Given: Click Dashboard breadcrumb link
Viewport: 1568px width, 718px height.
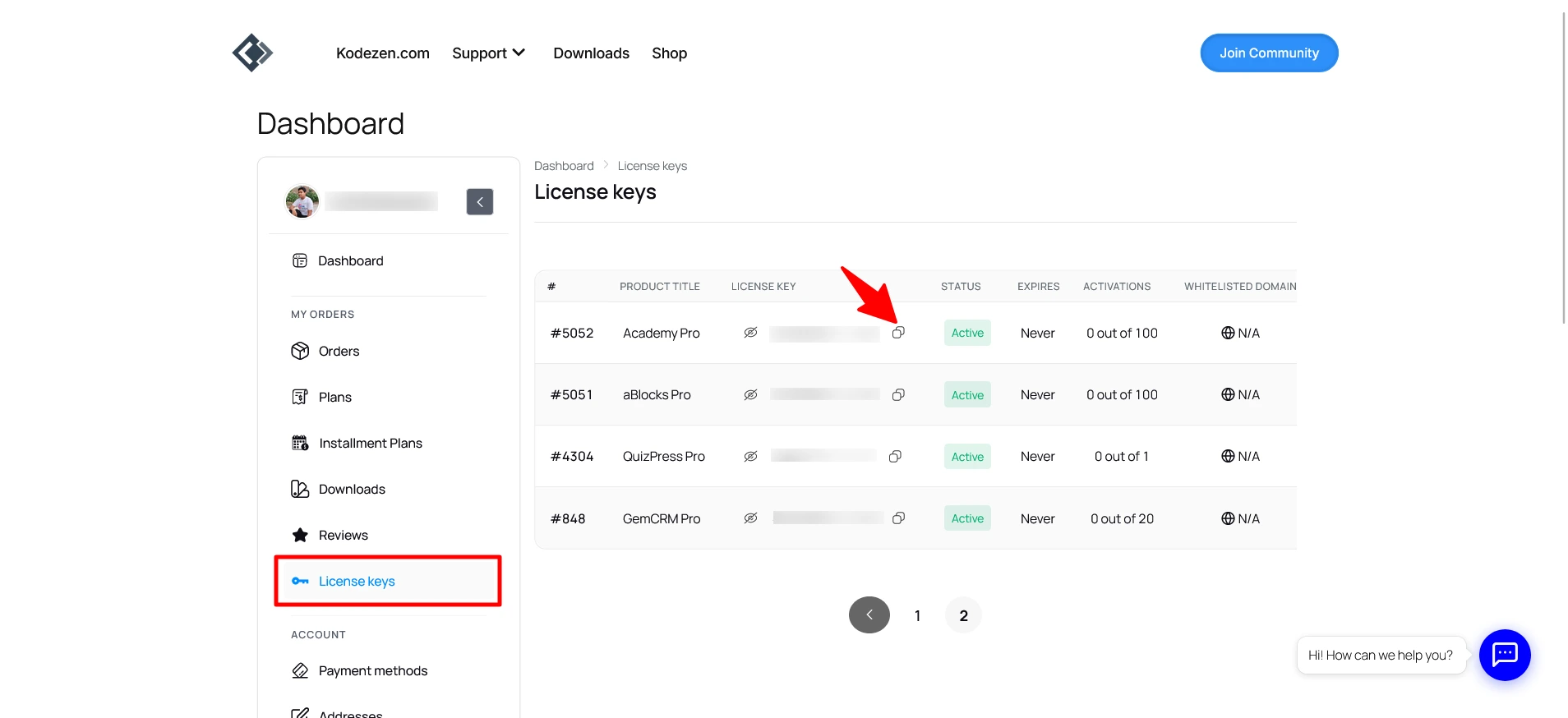Looking at the screenshot, I should click(564, 166).
